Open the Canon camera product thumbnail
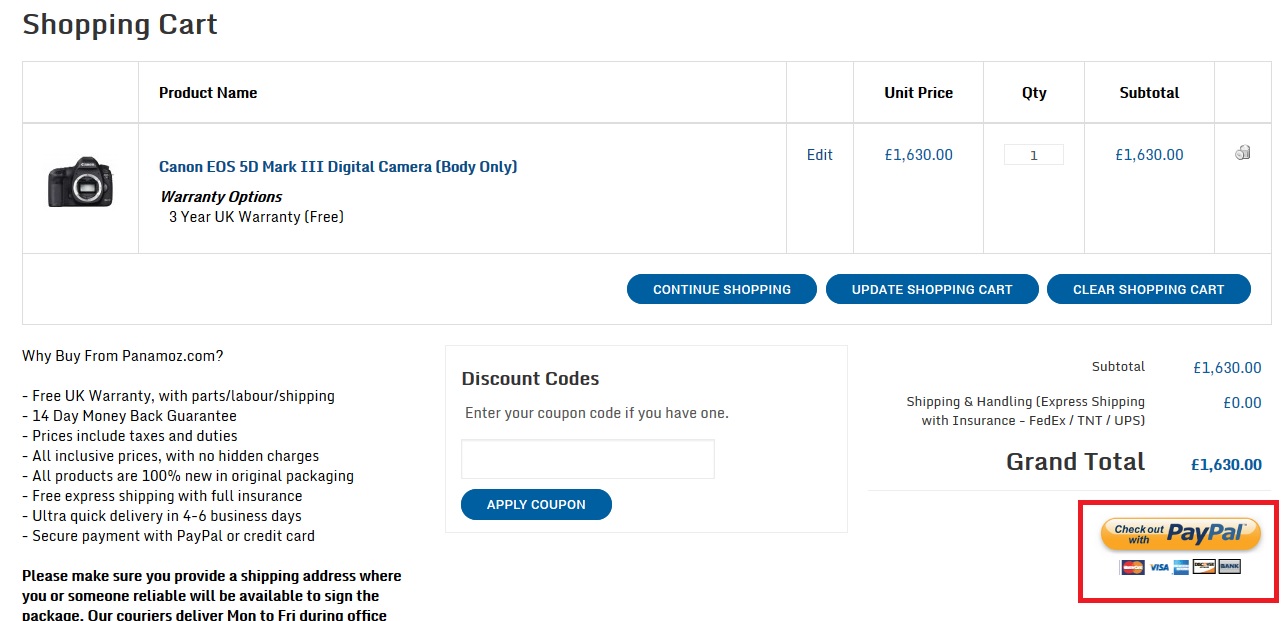Viewport: 1283px width, 621px height. point(80,181)
